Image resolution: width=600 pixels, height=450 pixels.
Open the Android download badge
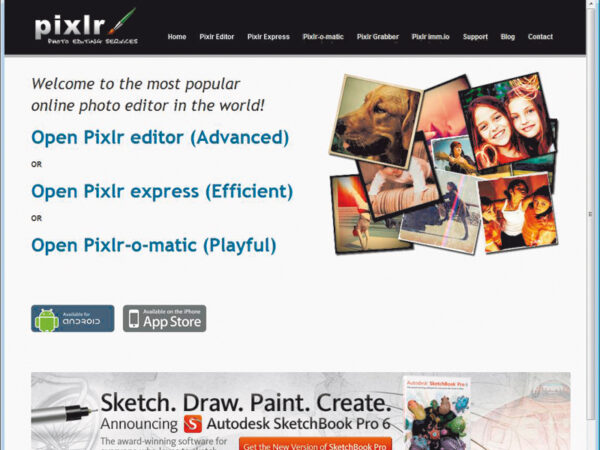[x=73, y=318]
